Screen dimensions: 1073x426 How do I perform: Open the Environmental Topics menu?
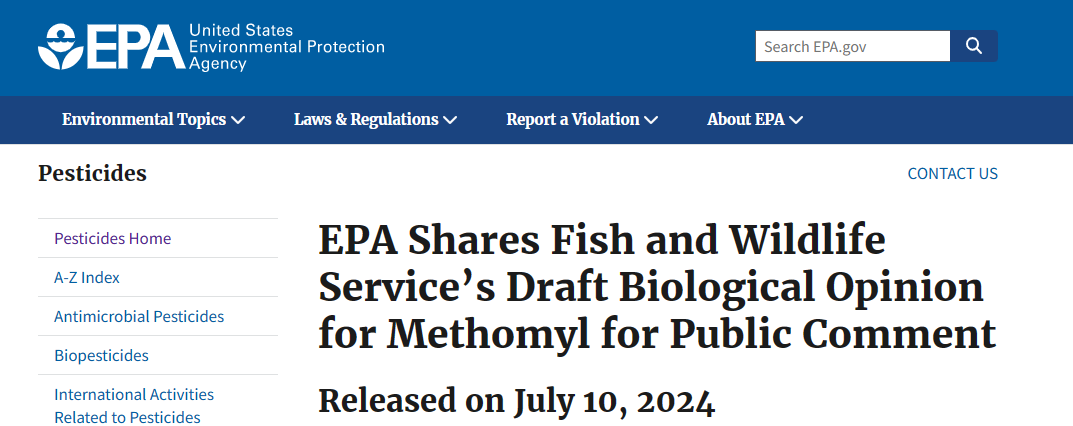click(144, 120)
